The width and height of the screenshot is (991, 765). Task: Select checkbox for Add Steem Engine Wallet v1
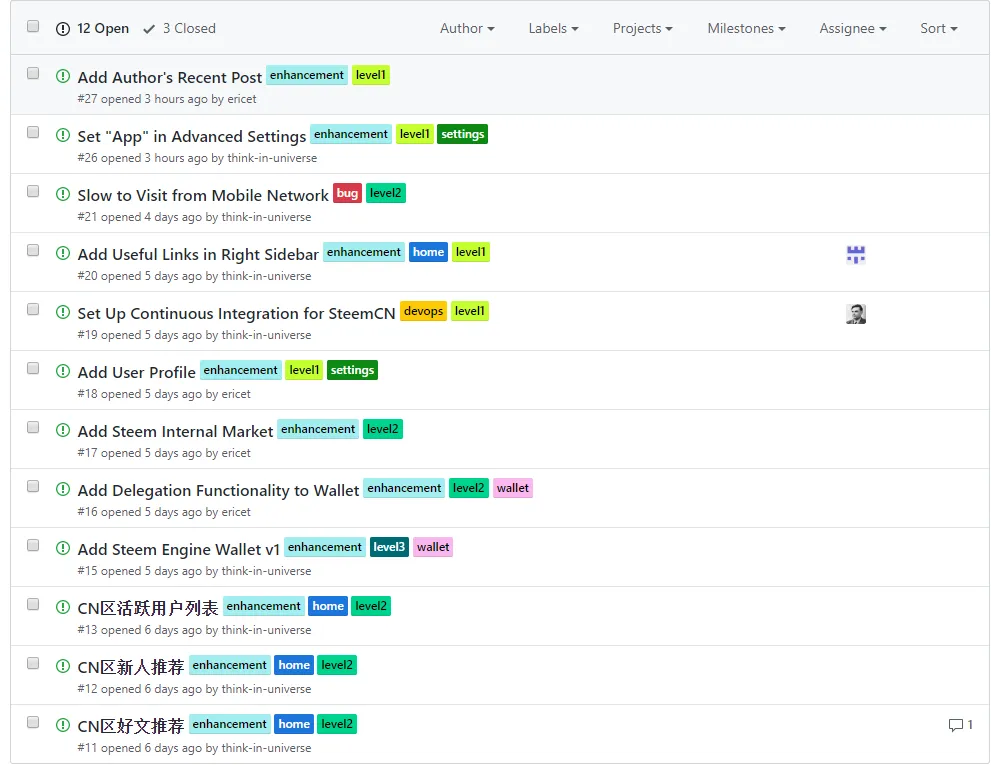[33, 546]
